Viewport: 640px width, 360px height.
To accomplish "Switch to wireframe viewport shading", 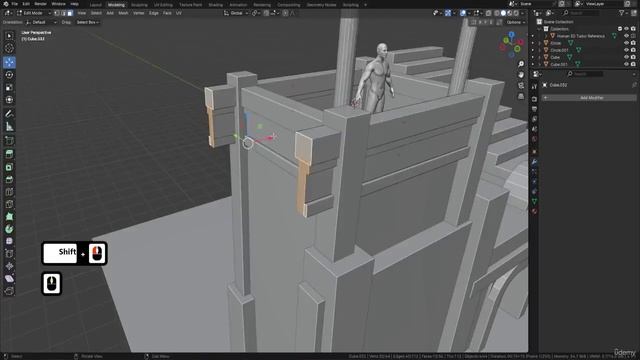I will pyautogui.click(x=496, y=13).
